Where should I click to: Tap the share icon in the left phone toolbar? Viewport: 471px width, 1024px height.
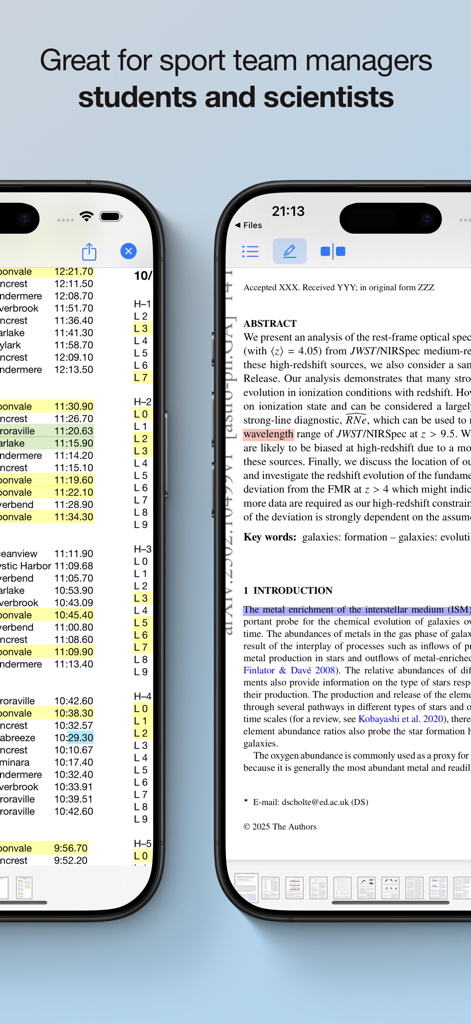point(89,251)
